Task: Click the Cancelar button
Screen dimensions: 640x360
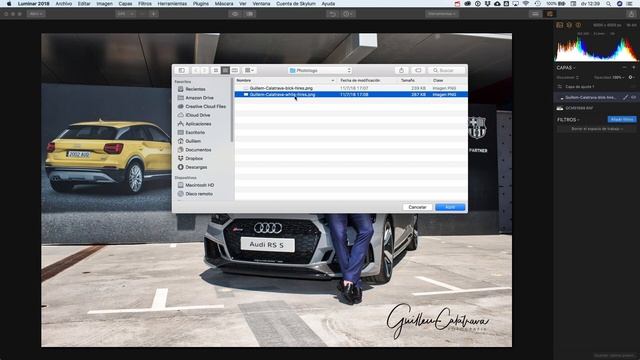Action: point(417,207)
